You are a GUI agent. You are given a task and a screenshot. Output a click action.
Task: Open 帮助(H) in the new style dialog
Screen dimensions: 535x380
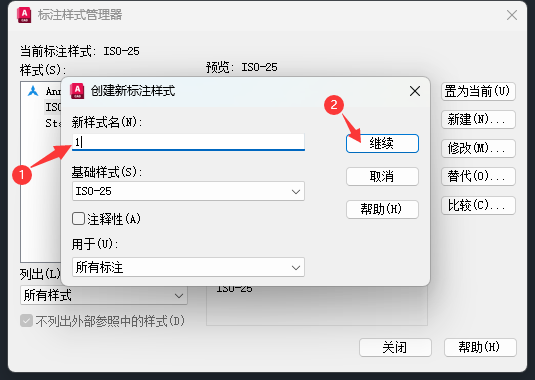[x=382, y=209]
